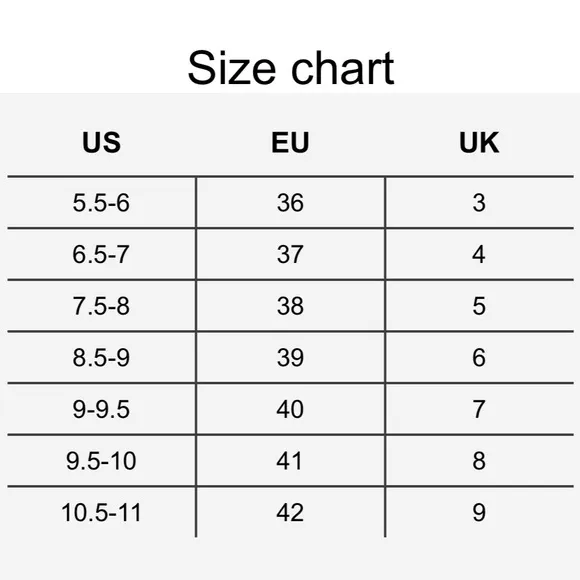The image size is (580, 580).
Task: Select the UK size 4 cell
Action: (x=479, y=254)
